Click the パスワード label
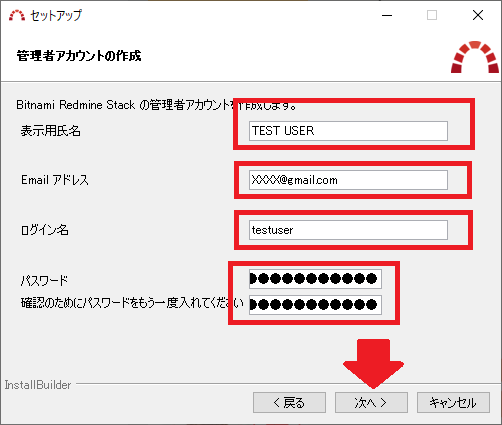This screenshot has width=502, height=425. tap(44, 281)
